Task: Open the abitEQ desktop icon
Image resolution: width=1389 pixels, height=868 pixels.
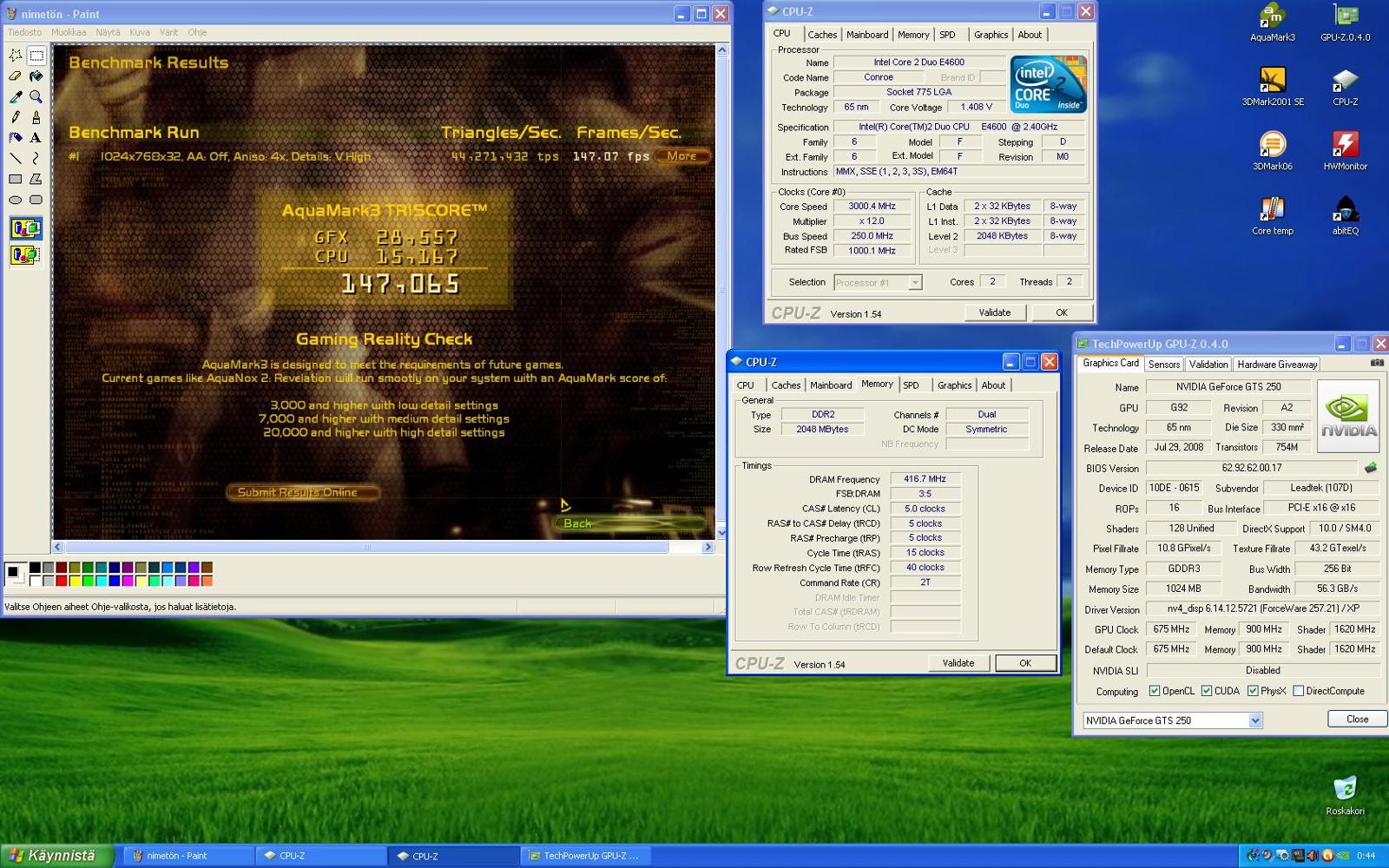Action: pyautogui.click(x=1345, y=217)
